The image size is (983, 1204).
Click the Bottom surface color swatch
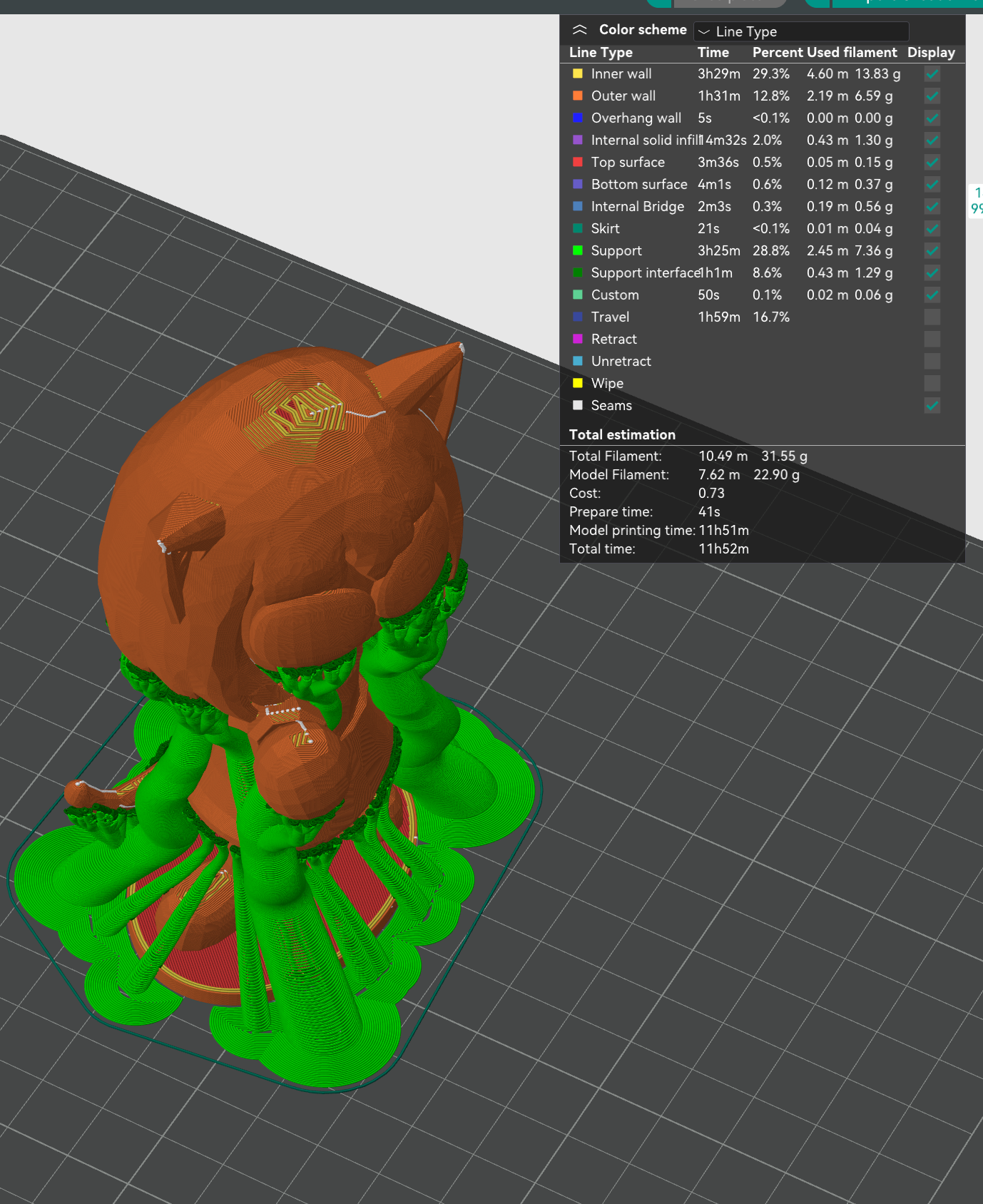pyautogui.click(x=578, y=184)
